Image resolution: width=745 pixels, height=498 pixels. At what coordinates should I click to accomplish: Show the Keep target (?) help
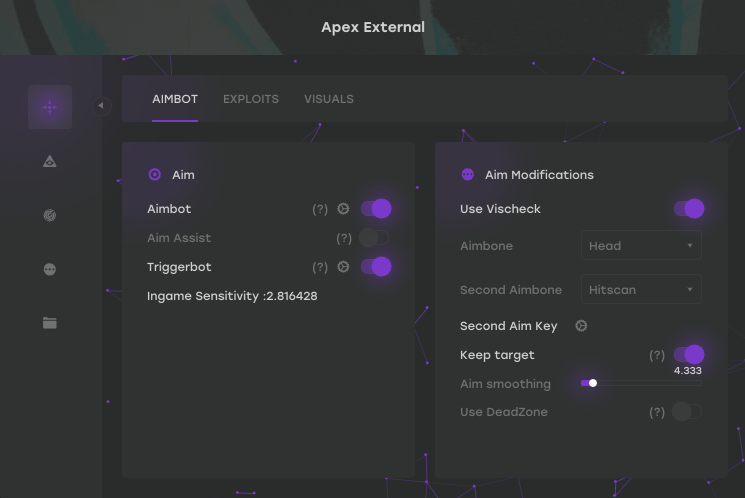(x=657, y=355)
